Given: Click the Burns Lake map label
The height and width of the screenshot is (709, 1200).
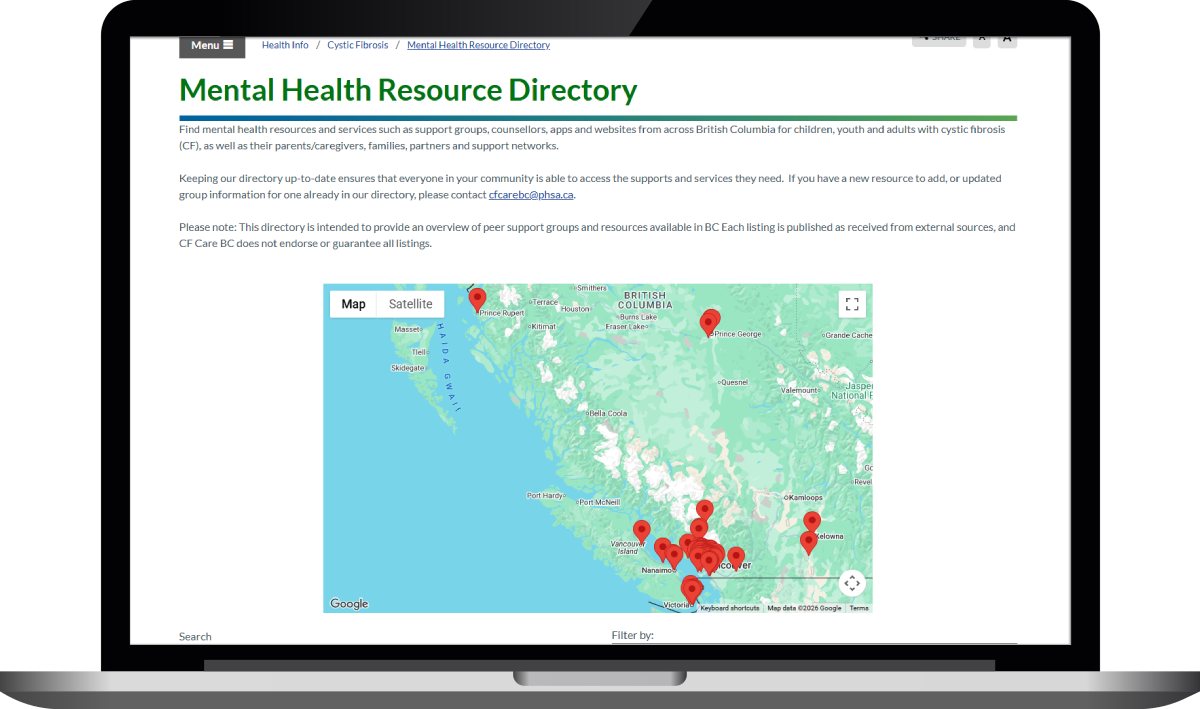Looking at the screenshot, I should tap(638, 317).
